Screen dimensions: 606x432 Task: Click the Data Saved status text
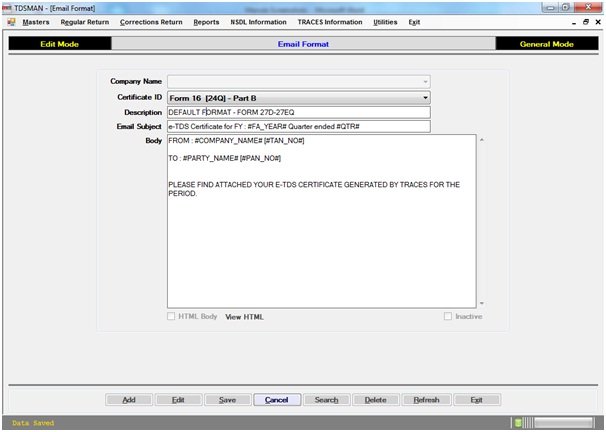coord(33,423)
